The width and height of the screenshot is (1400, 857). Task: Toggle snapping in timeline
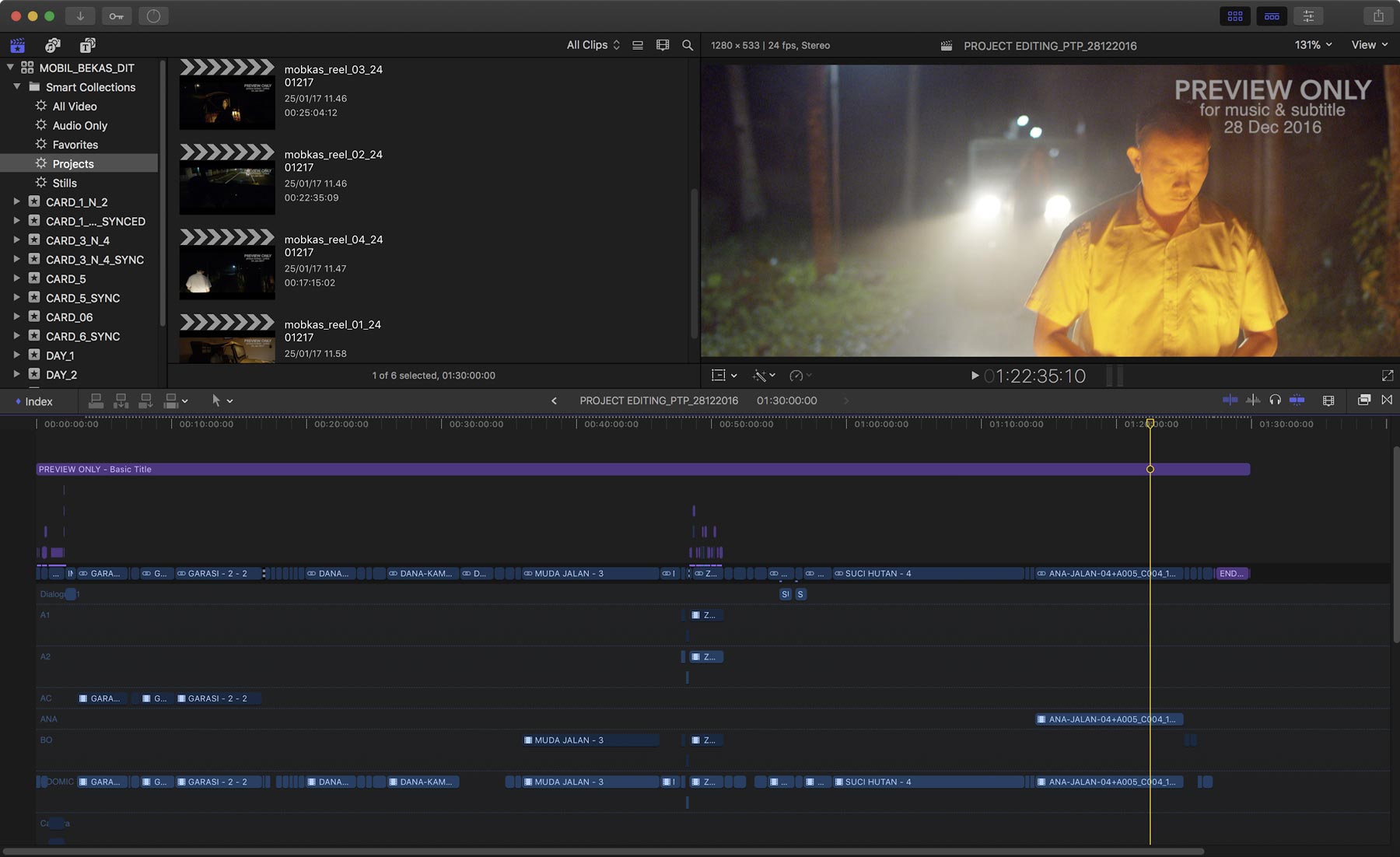click(x=1297, y=400)
